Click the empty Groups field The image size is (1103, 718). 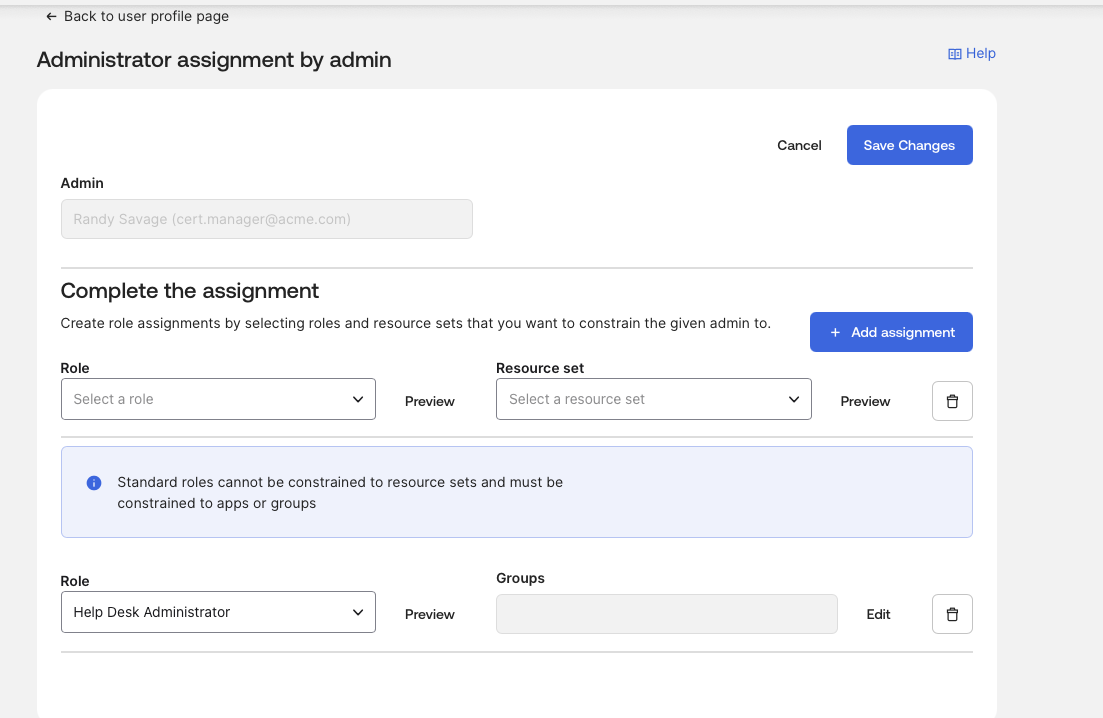[667, 614]
